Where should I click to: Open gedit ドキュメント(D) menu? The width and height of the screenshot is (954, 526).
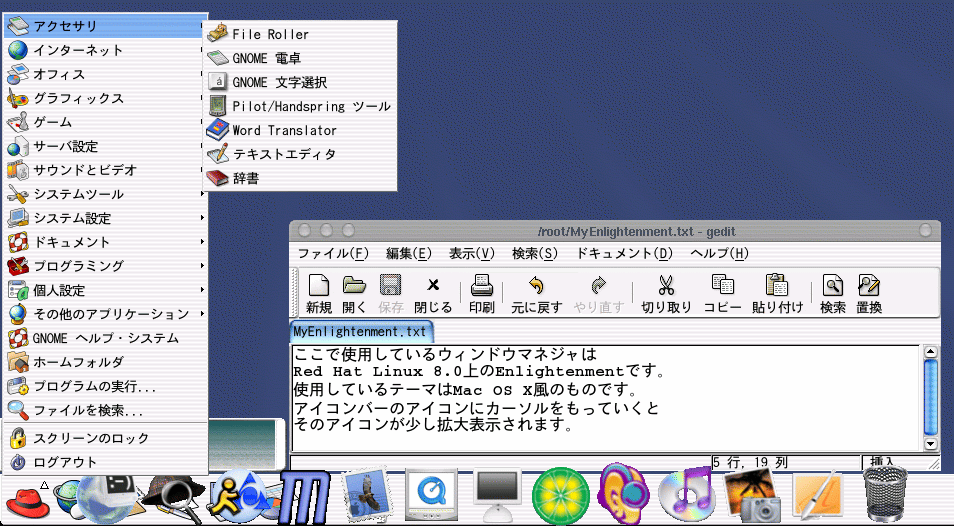624,254
